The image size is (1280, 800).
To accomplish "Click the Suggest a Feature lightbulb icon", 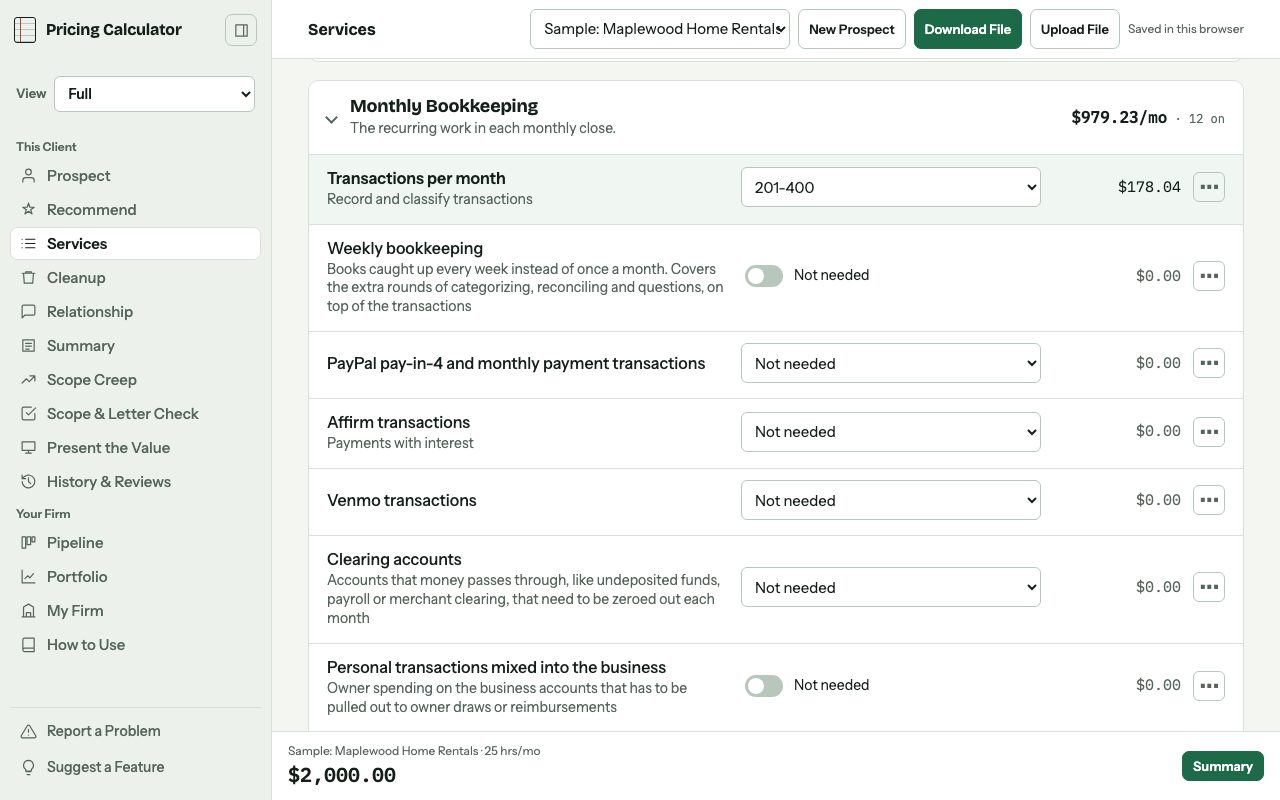I will [x=29, y=767].
